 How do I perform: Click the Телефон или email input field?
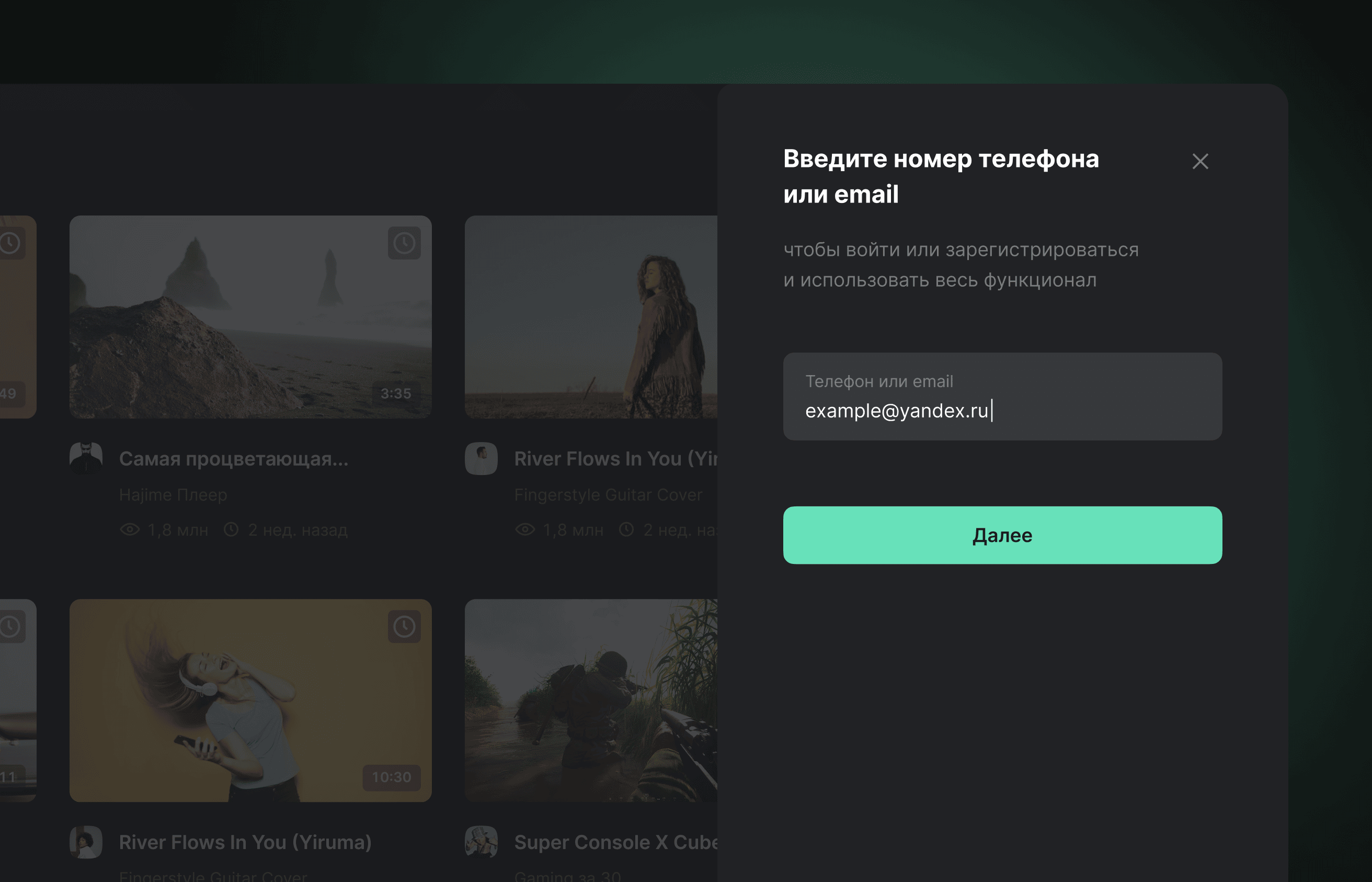(1002, 397)
